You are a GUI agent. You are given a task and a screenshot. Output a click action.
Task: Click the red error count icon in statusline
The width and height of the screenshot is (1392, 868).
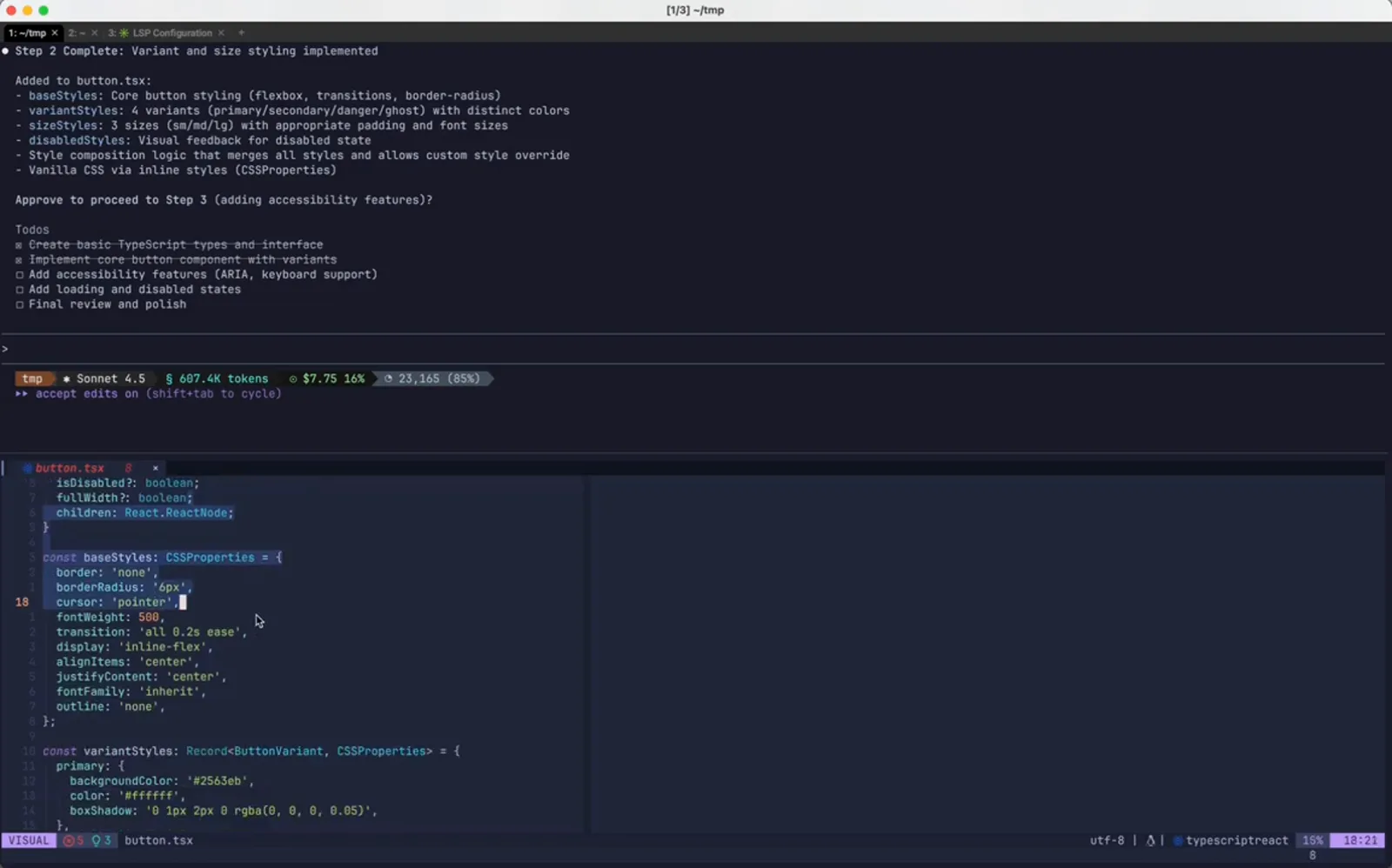pos(68,840)
